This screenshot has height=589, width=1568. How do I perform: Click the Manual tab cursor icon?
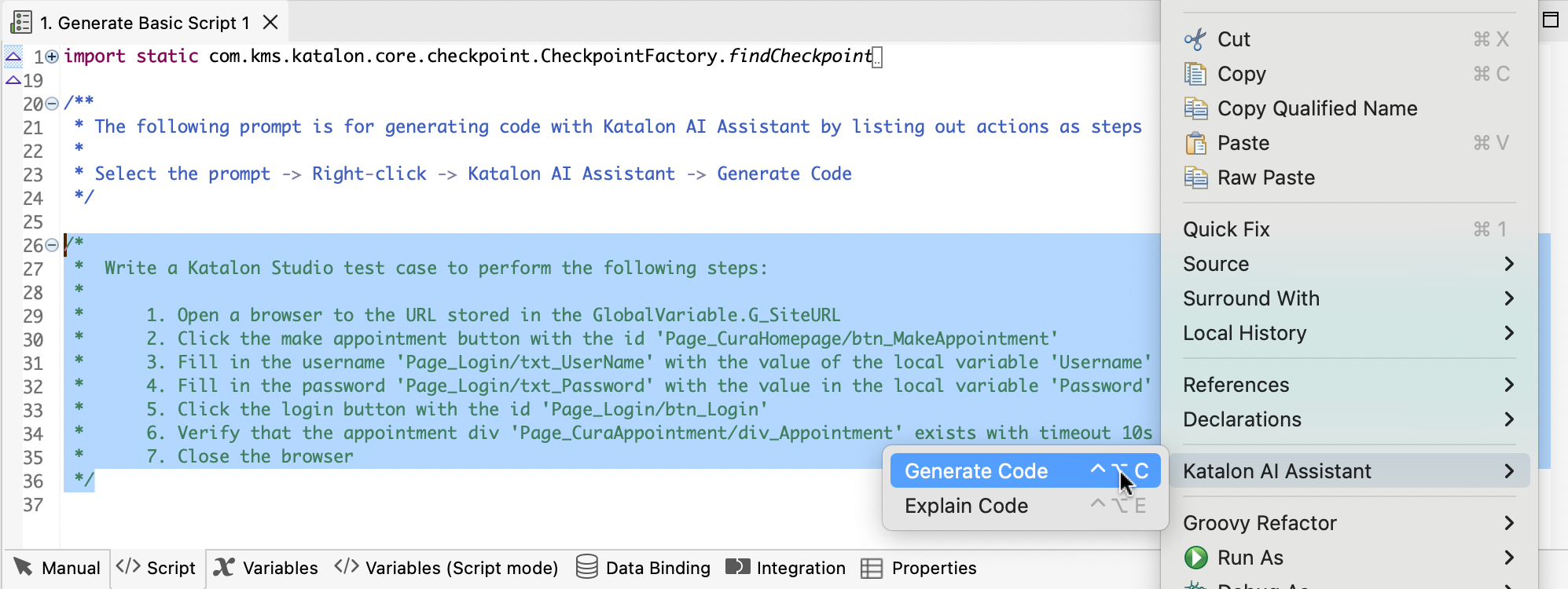click(x=24, y=567)
